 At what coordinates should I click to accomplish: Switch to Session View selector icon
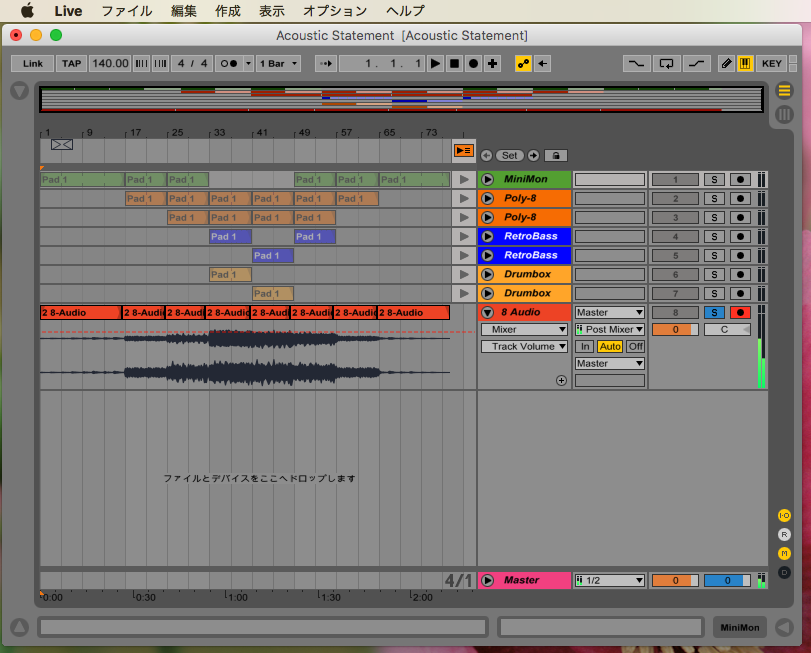coord(784,114)
